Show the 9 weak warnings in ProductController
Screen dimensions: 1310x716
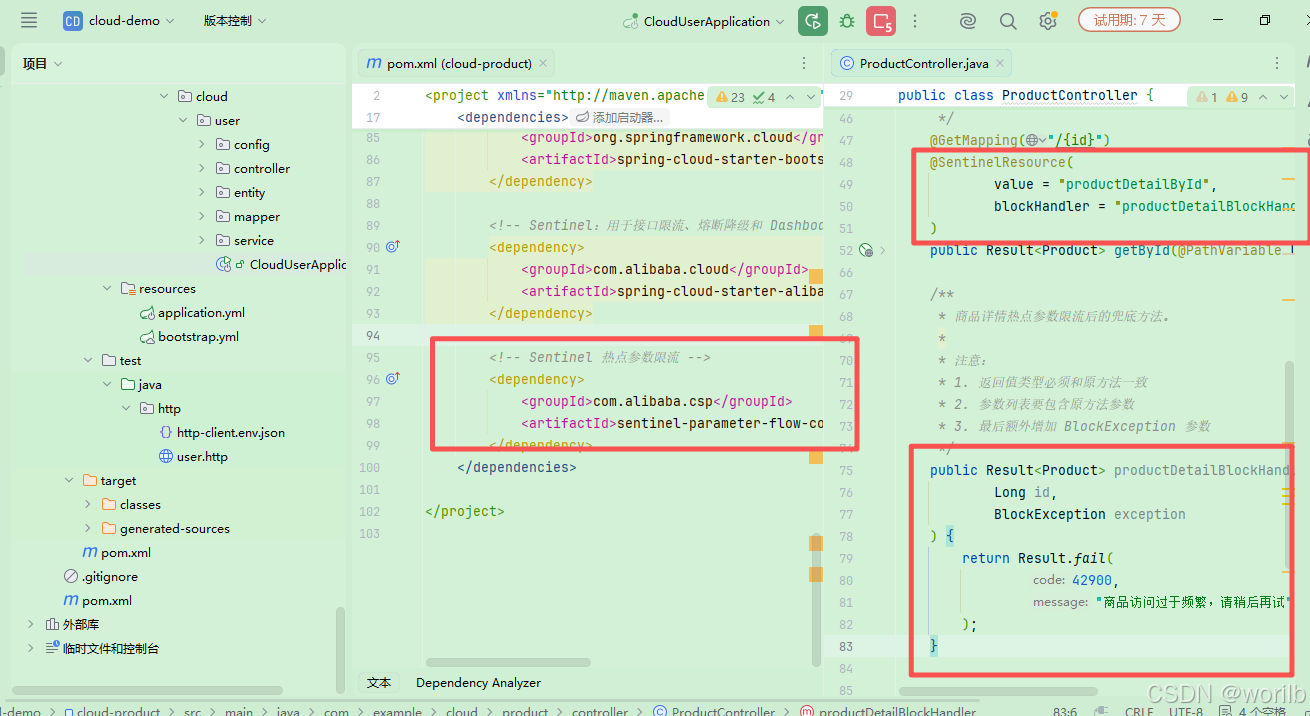(1237, 97)
